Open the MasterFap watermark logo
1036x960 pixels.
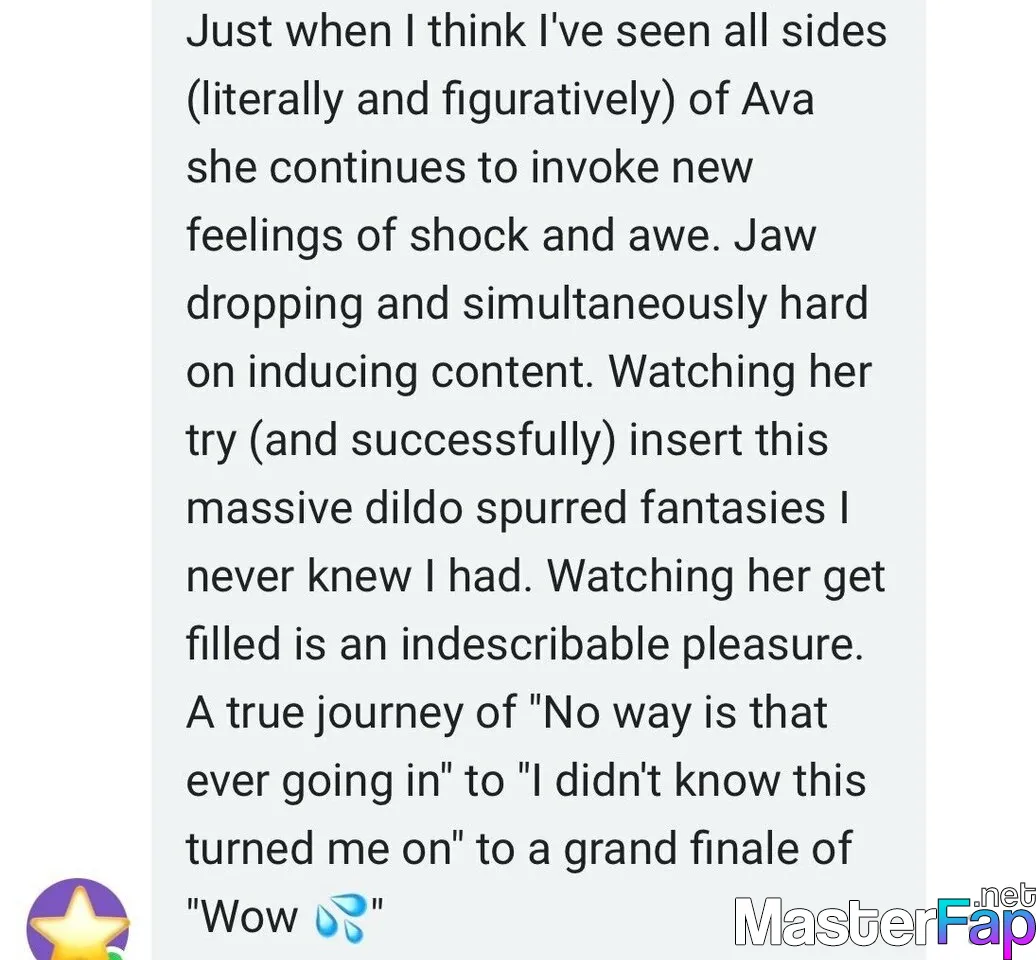[x=885, y=920]
